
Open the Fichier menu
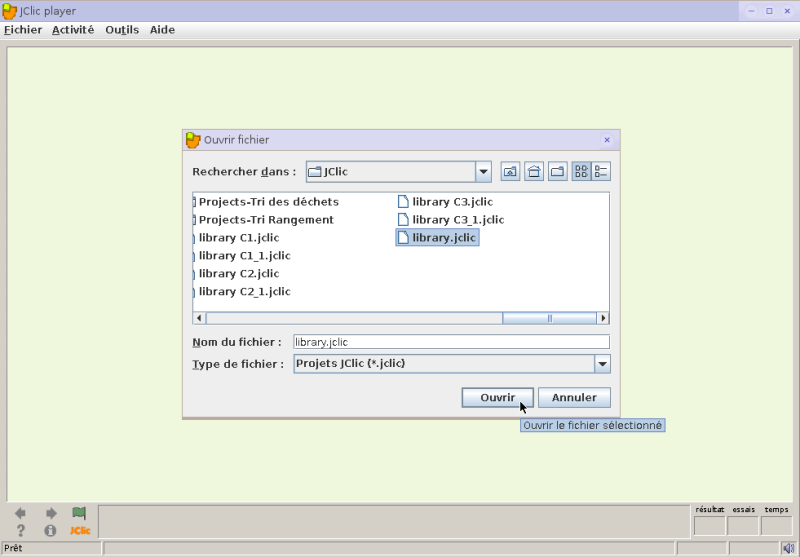pyautogui.click(x=23, y=30)
